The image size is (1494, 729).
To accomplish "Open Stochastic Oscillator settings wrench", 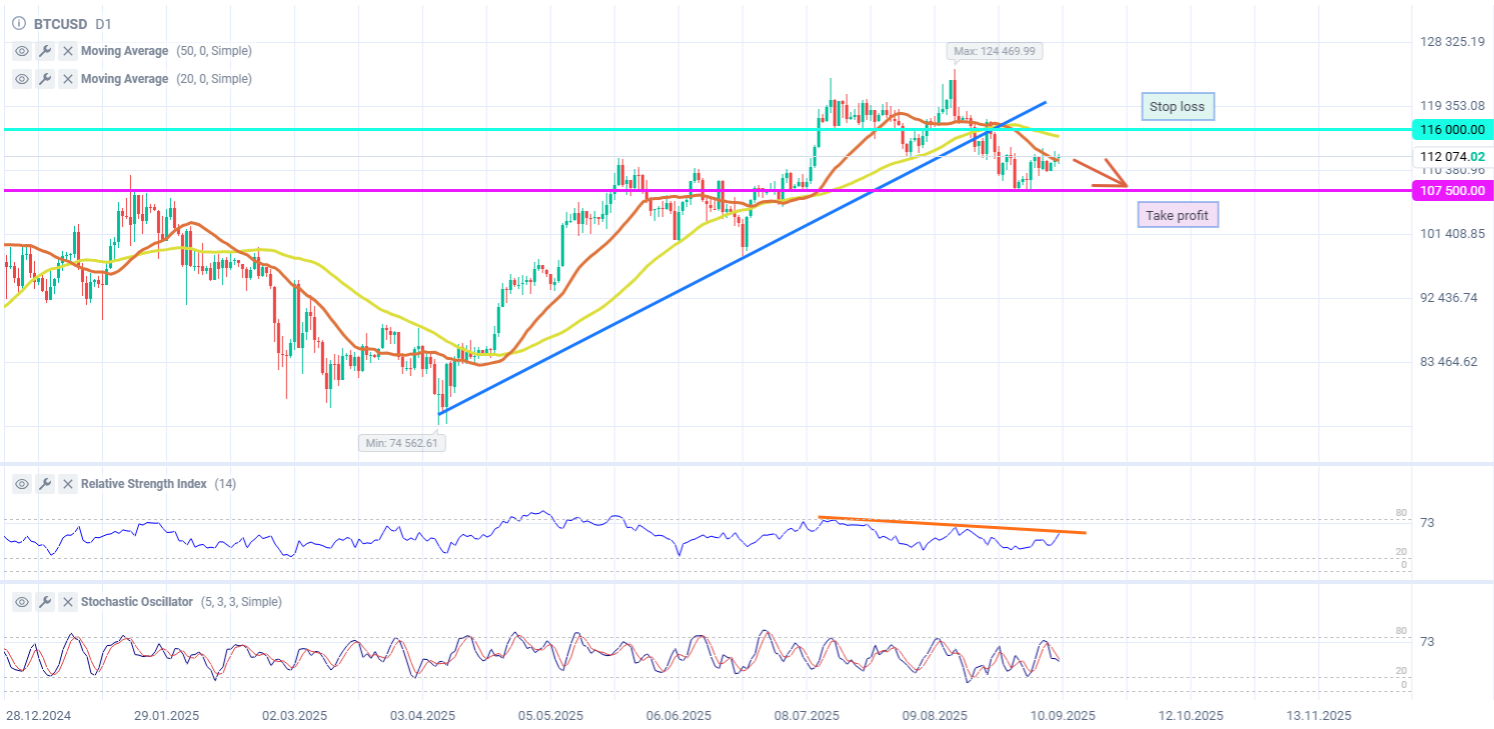I will (x=45, y=602).
